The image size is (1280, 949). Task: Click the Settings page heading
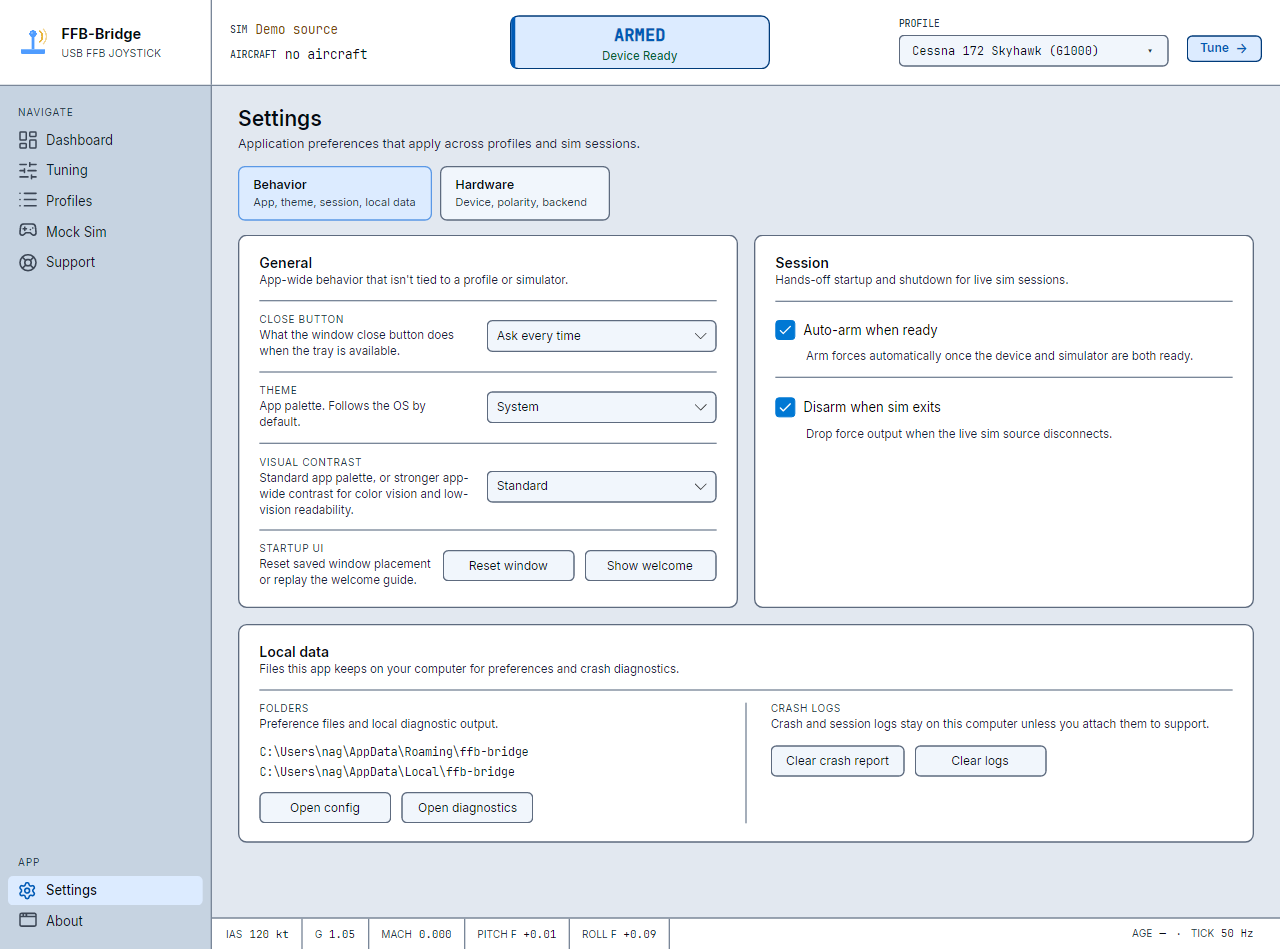[280, 118]
